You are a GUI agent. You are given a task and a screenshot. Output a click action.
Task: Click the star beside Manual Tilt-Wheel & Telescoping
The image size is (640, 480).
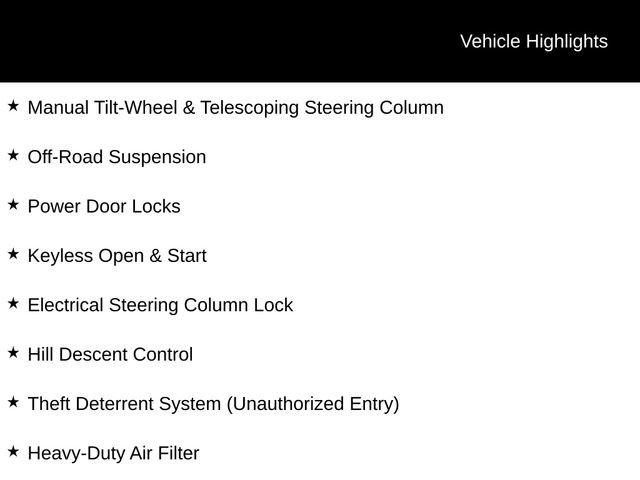(13, 105)
